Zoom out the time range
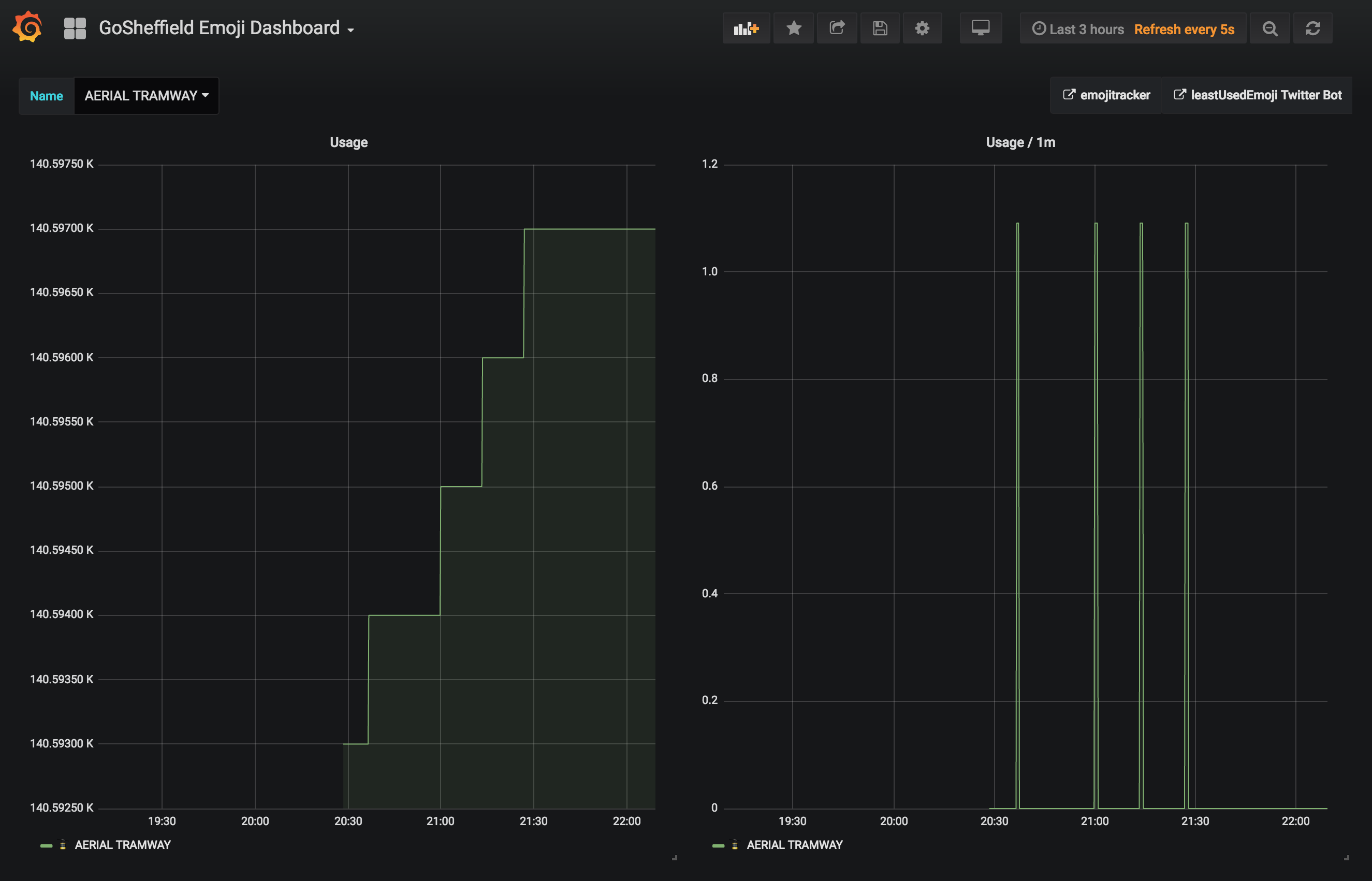Screen dimensions: 1372x881 (x=1269, y=28)
